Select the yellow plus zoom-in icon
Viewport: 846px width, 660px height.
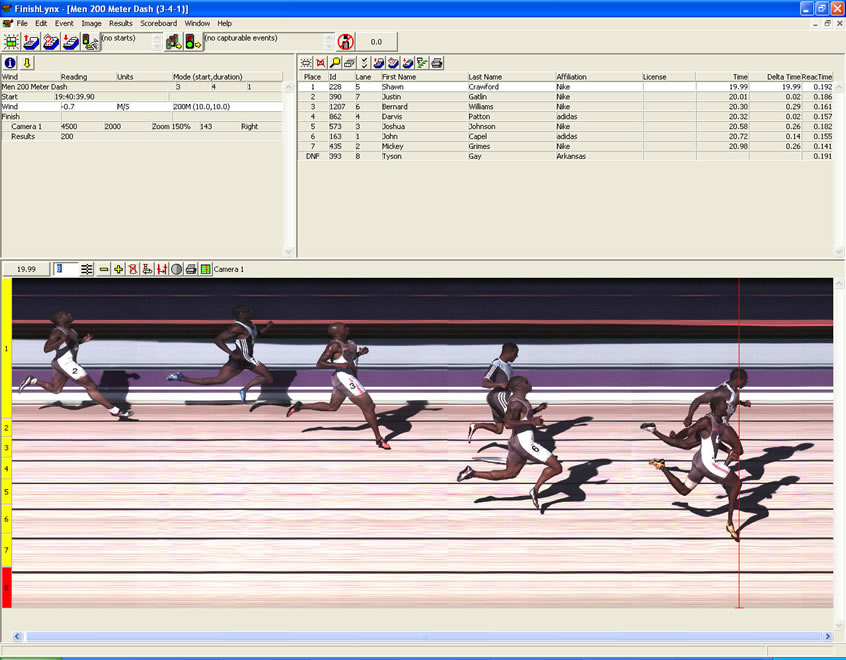tap(118, 268)
